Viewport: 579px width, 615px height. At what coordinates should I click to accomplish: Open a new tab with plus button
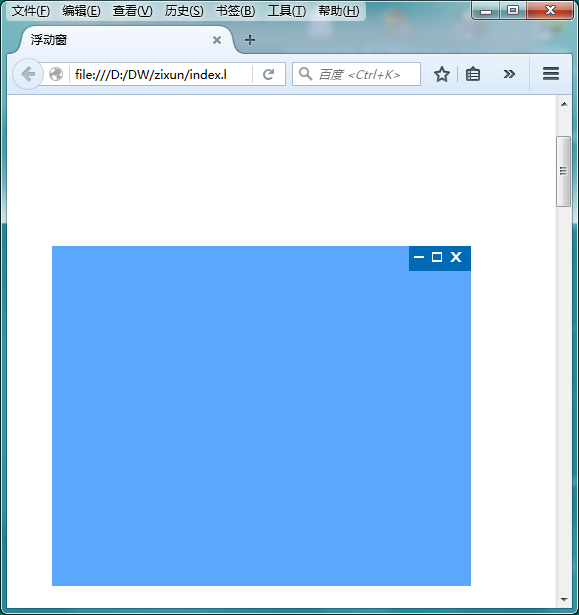[x=250, y=40]
